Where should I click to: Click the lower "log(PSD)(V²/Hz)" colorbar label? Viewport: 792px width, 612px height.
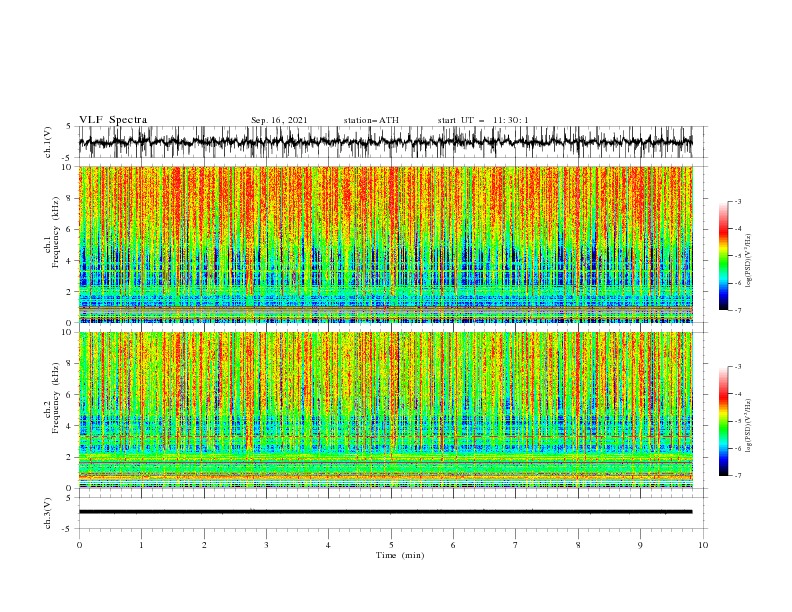[749, 426]
